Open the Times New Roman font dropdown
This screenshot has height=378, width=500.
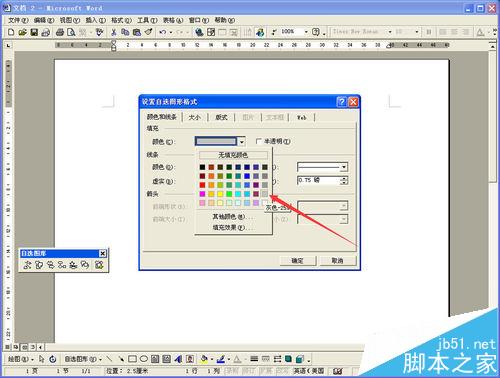coord(390,32)
